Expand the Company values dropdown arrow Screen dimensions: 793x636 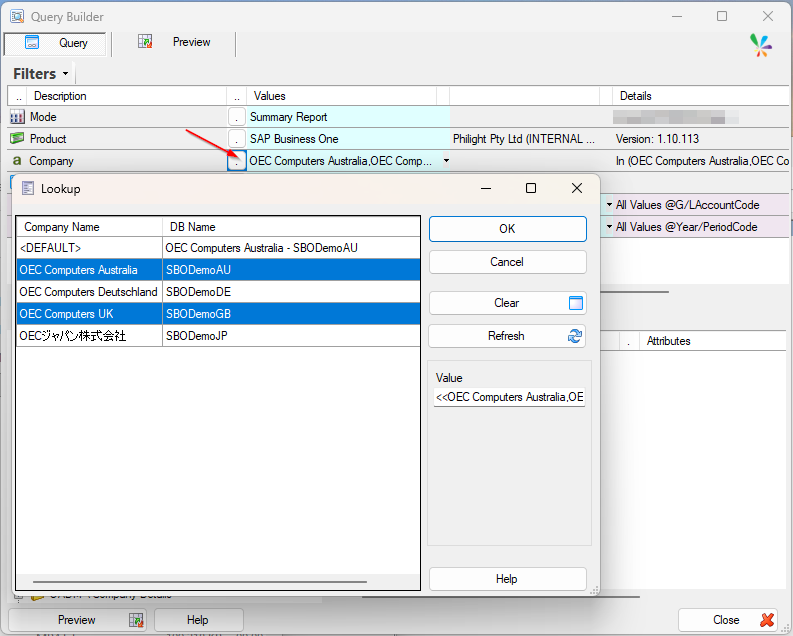446,161
